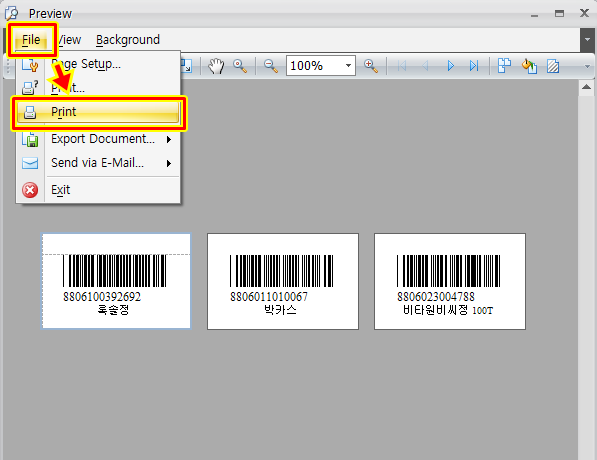Click the page Color fill icon
The width and height of the screenshot is (597, 460).
529,66
